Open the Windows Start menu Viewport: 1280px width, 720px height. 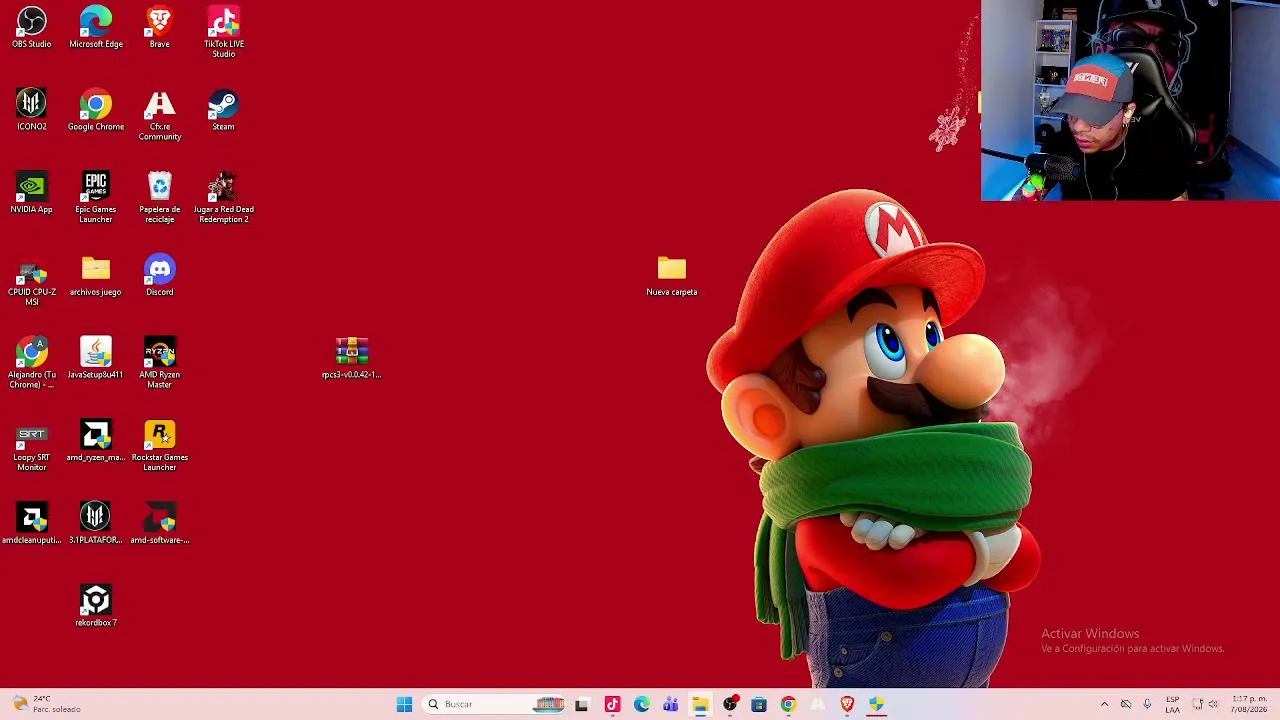pos(404,704)
